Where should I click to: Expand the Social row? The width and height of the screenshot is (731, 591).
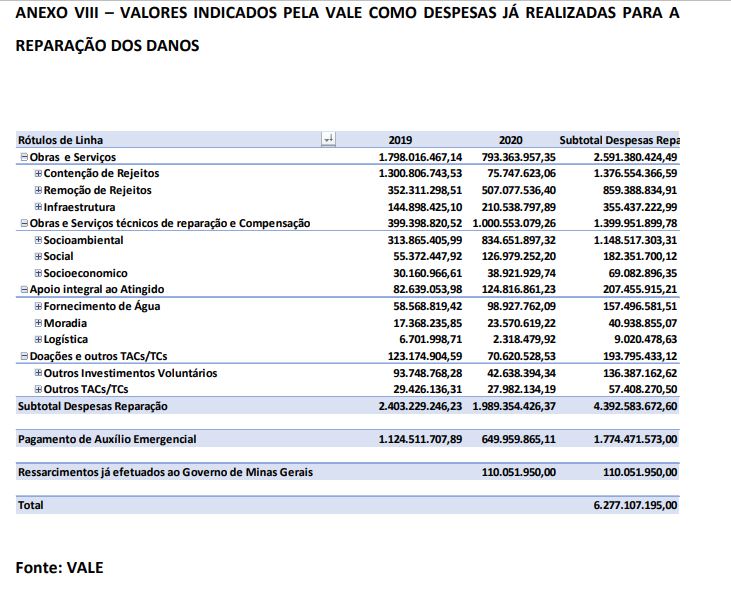pyautogui.click(x=39, y=256)
